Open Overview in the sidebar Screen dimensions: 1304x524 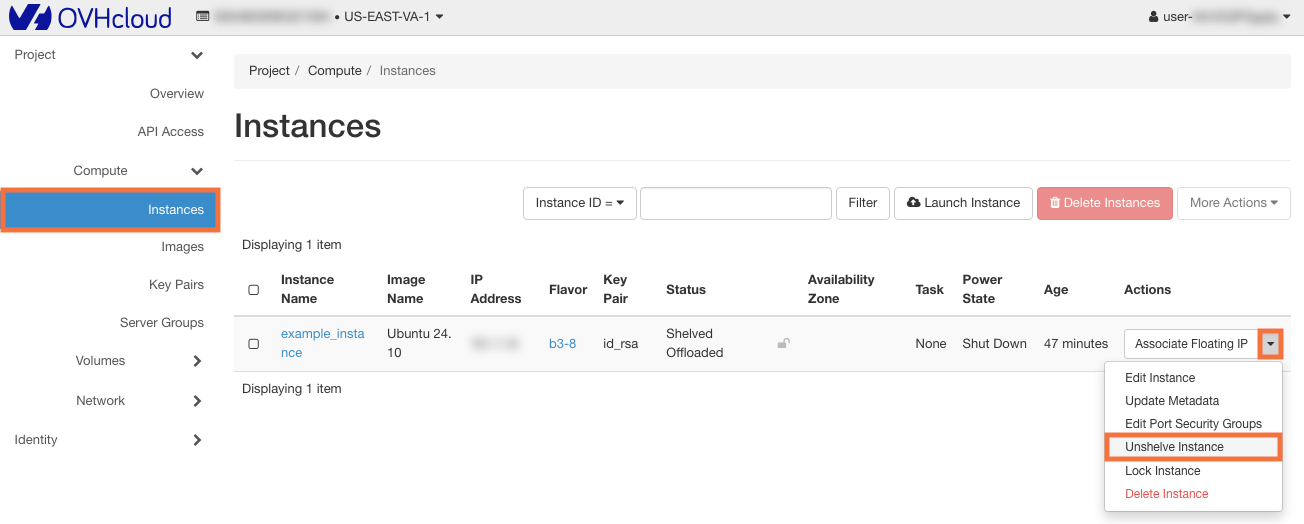pyautogui.click(x=176, y=94)
